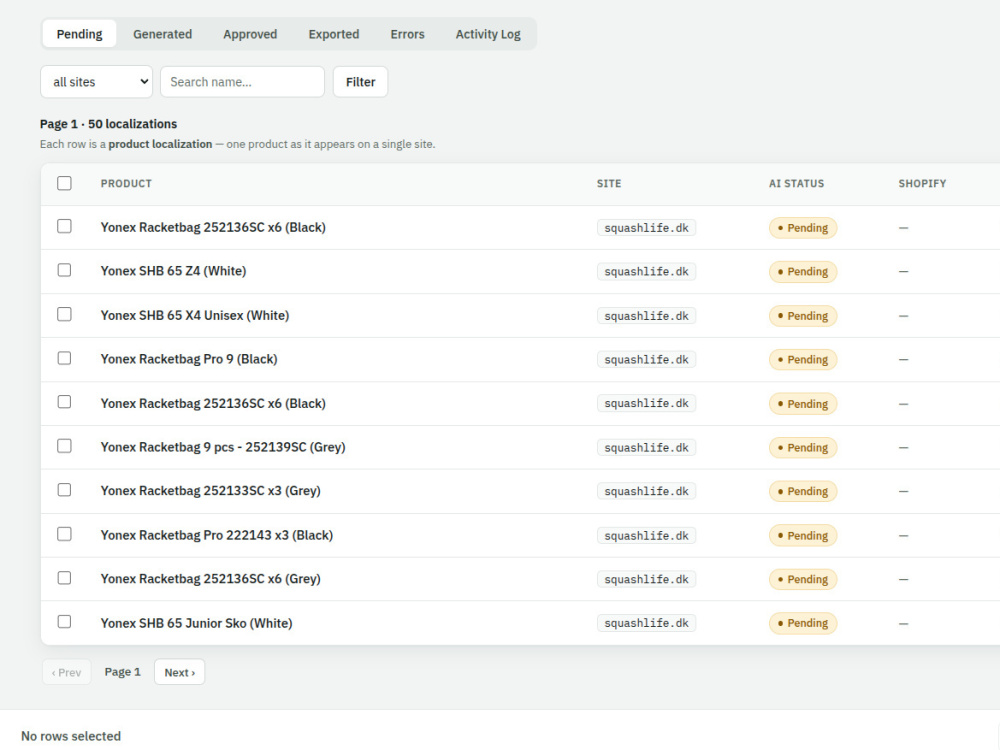Screen dimensions: 1000x750
Task: Click the 'No rows selected' status text
Action: [71, 736]
